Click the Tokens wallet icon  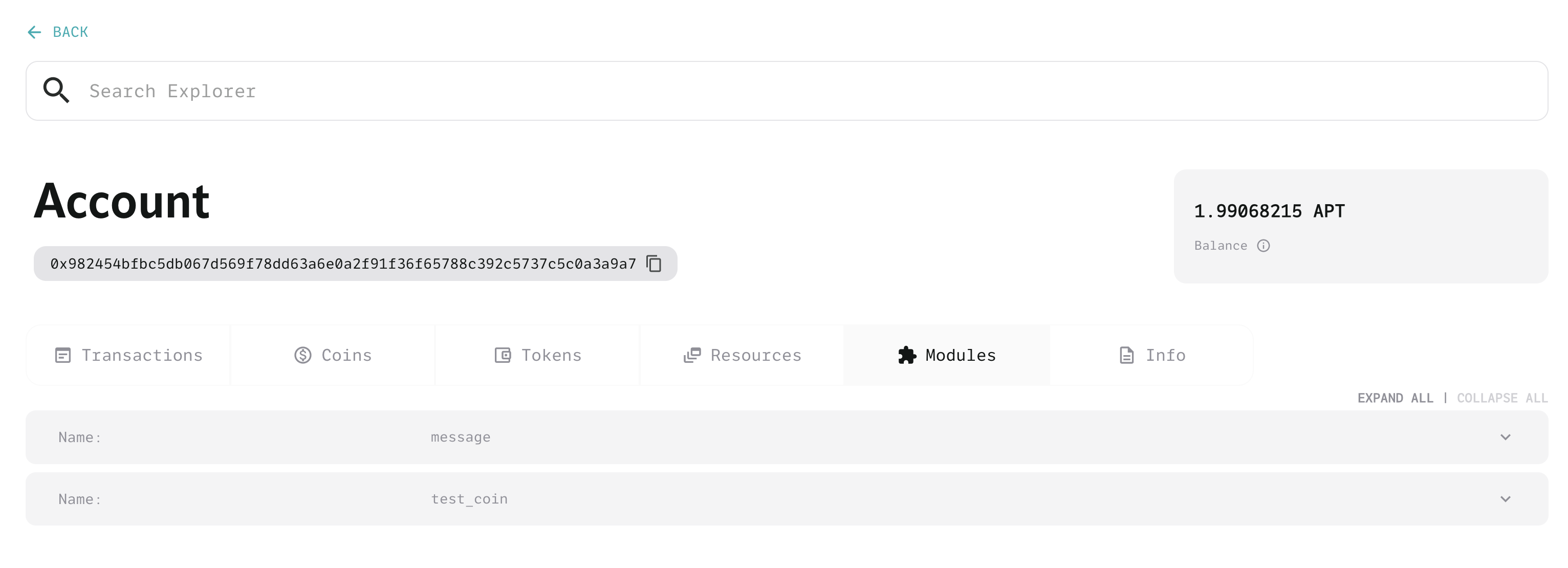[x=503, y=355]
